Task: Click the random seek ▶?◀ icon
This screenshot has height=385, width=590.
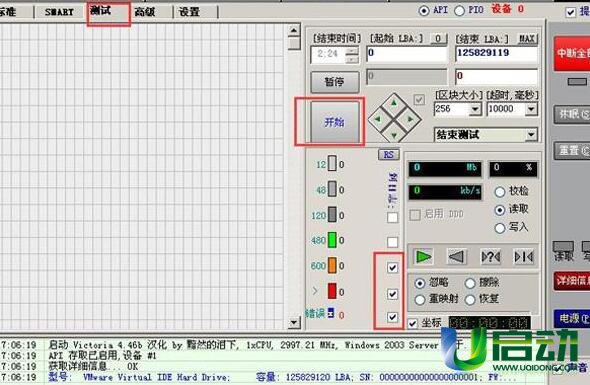Action: 491,257
